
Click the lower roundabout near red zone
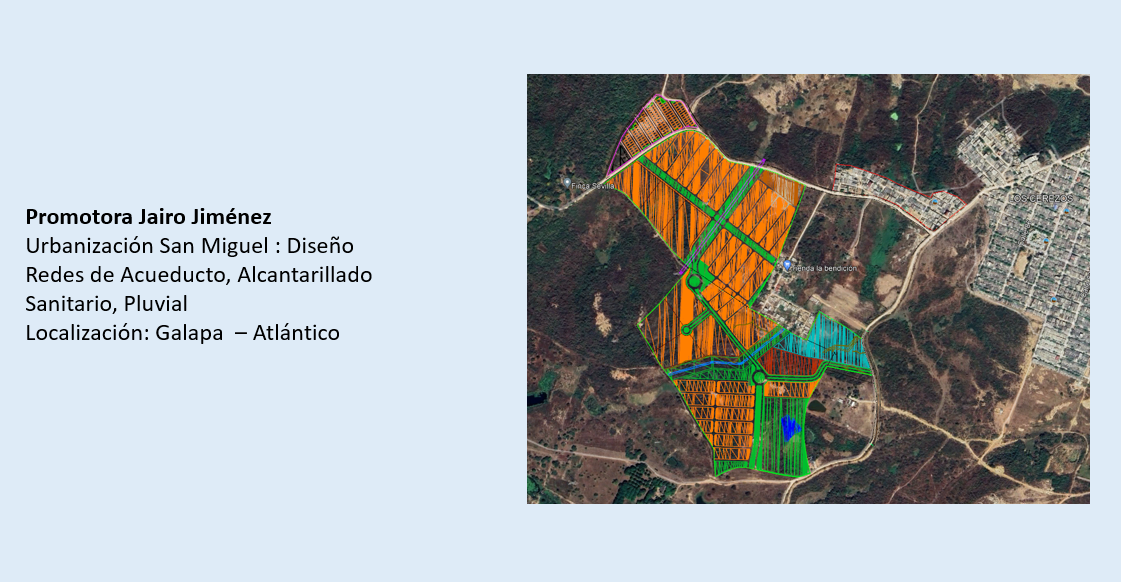(759, 376)
